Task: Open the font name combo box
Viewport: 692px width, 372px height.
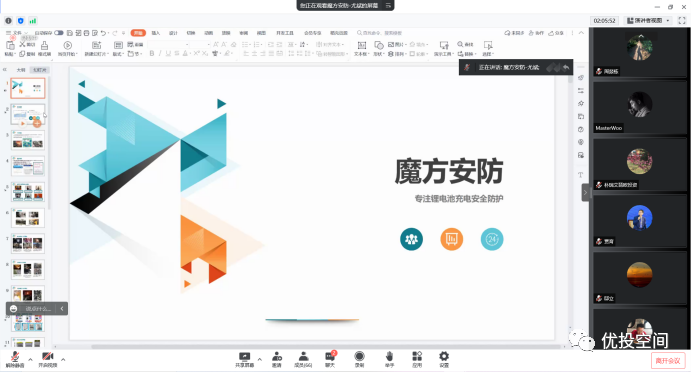Action: pyautogui.click(x=169, y=45)
